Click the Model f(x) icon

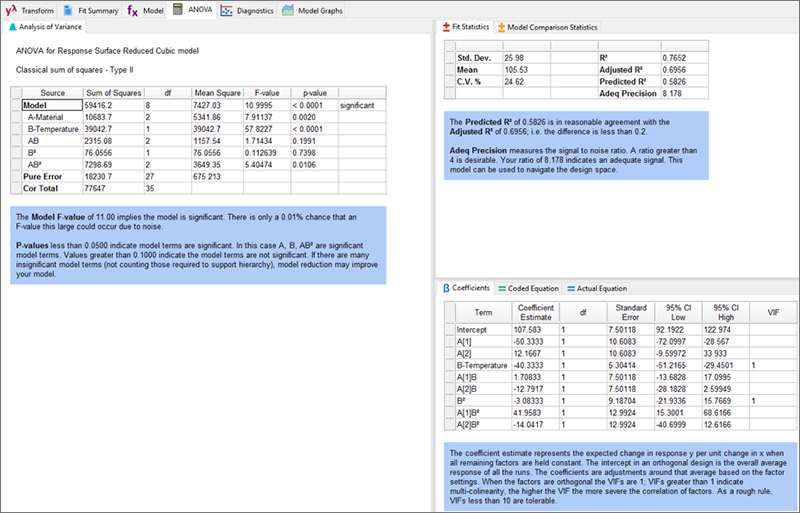(x=132, y=9)
